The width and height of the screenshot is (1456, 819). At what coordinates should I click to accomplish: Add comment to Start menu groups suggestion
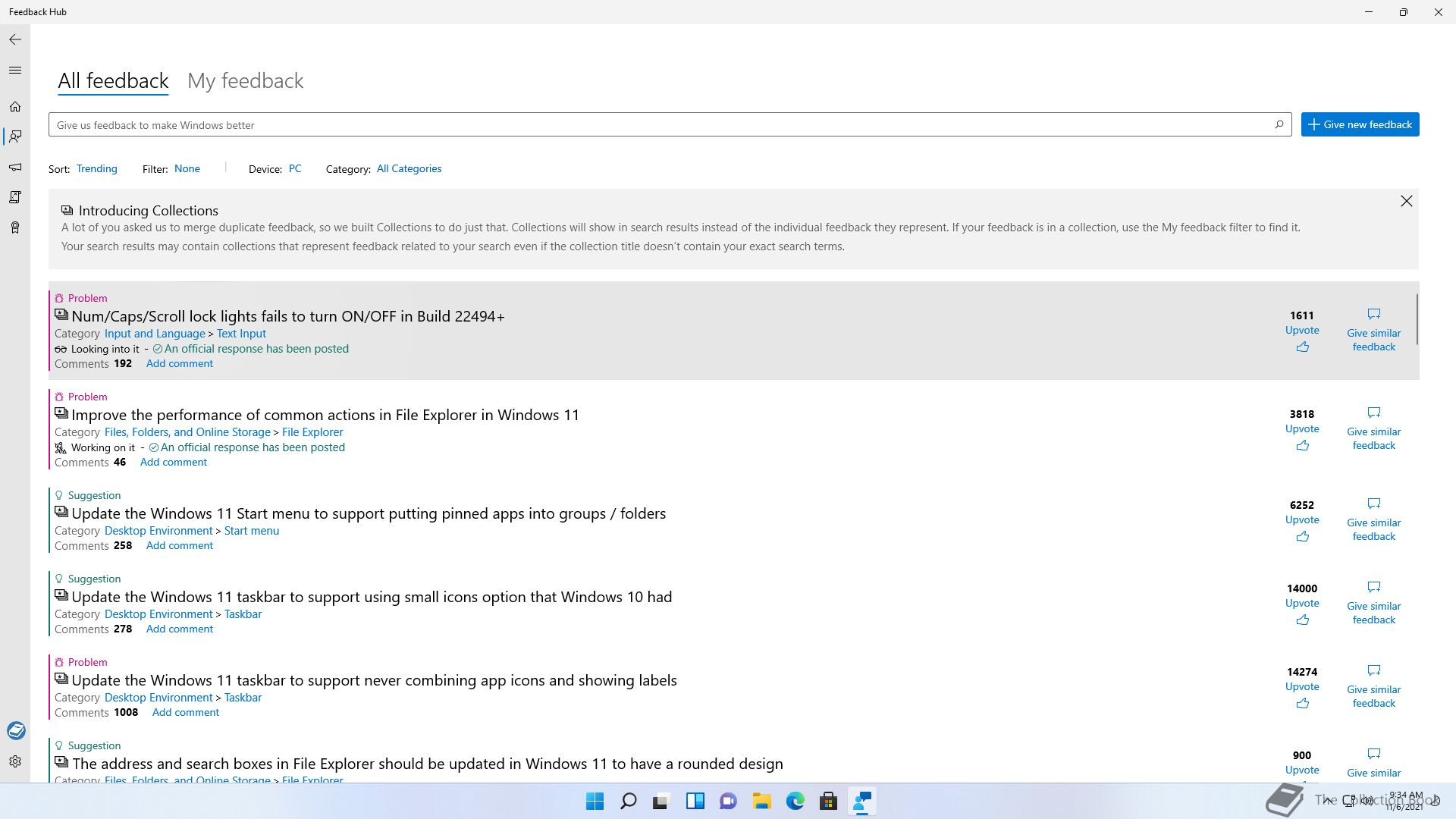(x=179, y=545)
